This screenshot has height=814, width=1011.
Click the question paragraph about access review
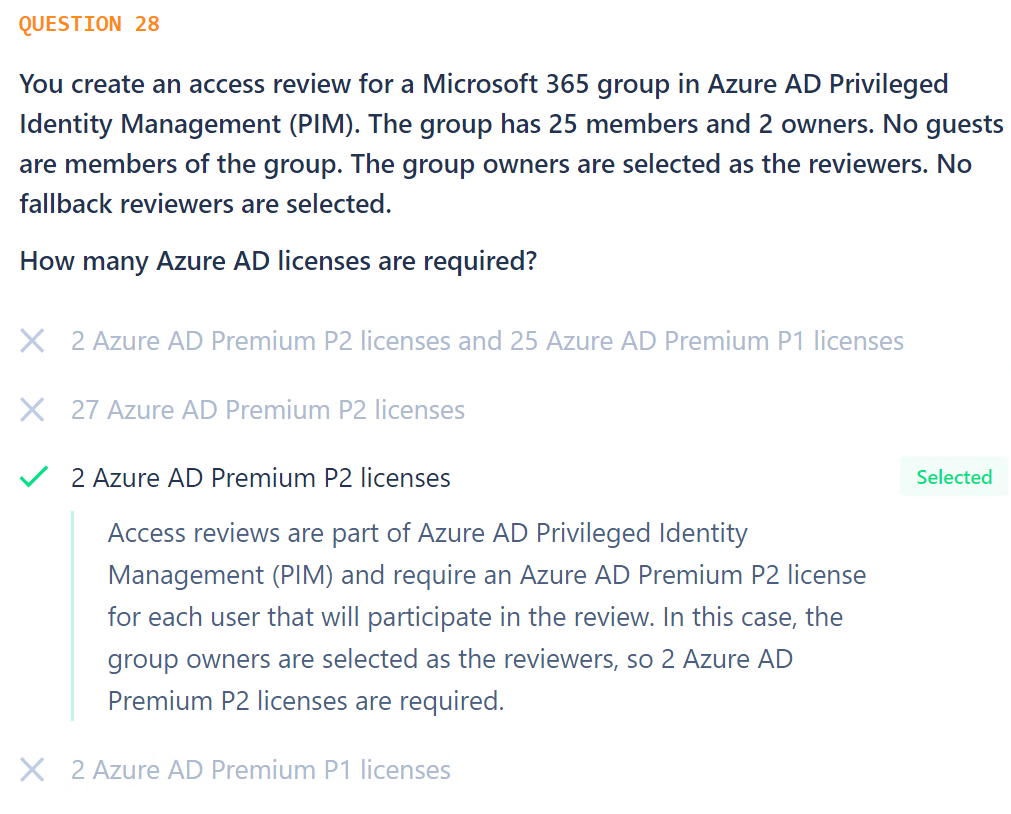[x=511, y=144]
